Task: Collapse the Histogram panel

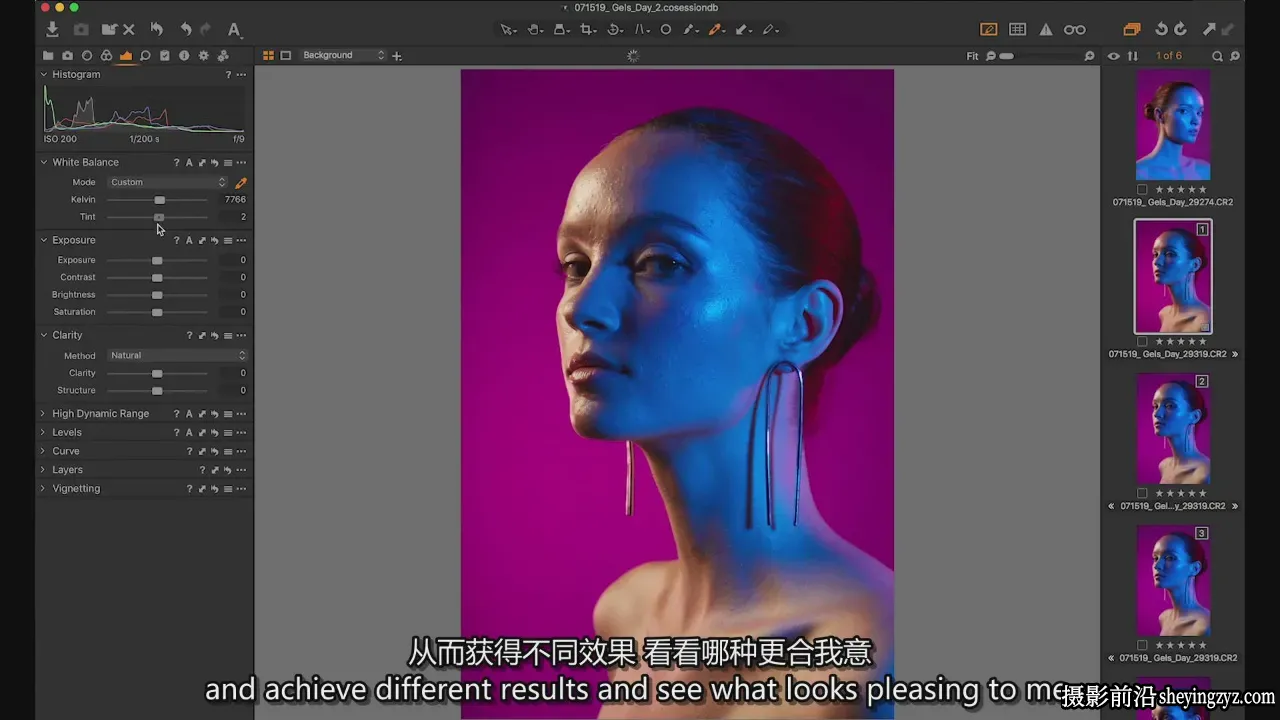Action: coord(44,75)
